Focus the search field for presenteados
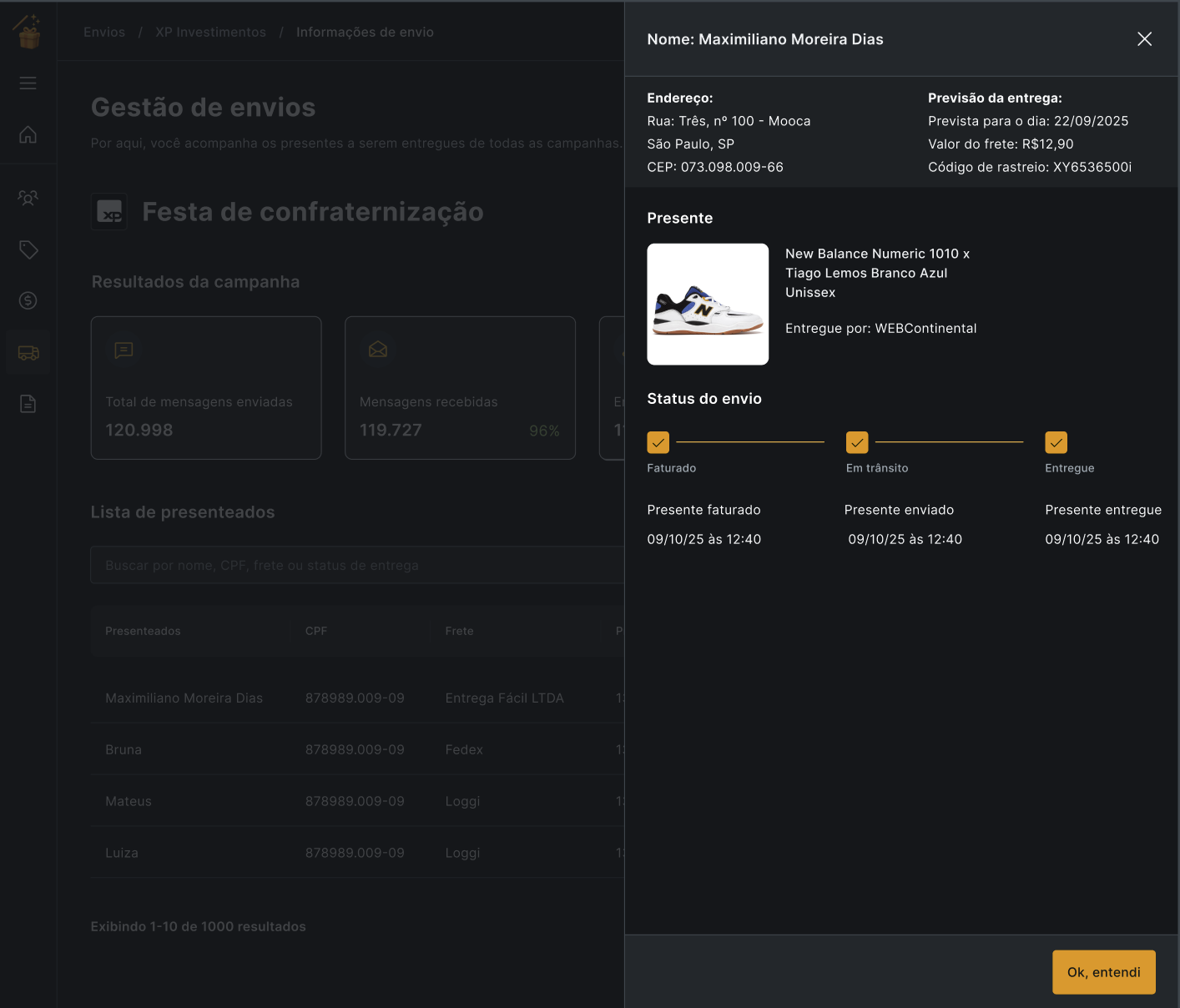Image resolution: width=1180 pixels, height=1008 pixels. click(357, 565)
